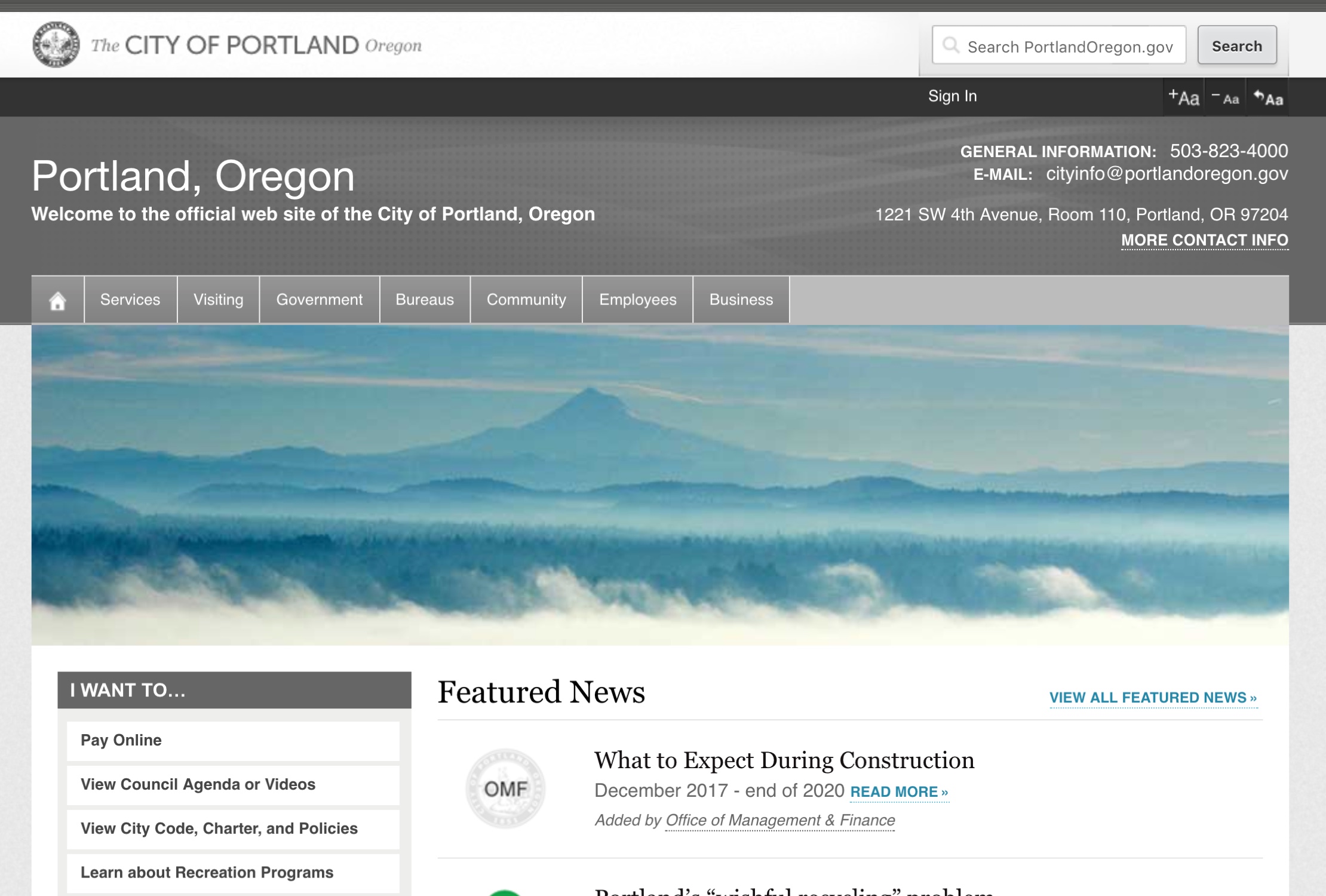Open the Community menu
The height and width of the screenshot is (896, 1326).
point(526,300)
